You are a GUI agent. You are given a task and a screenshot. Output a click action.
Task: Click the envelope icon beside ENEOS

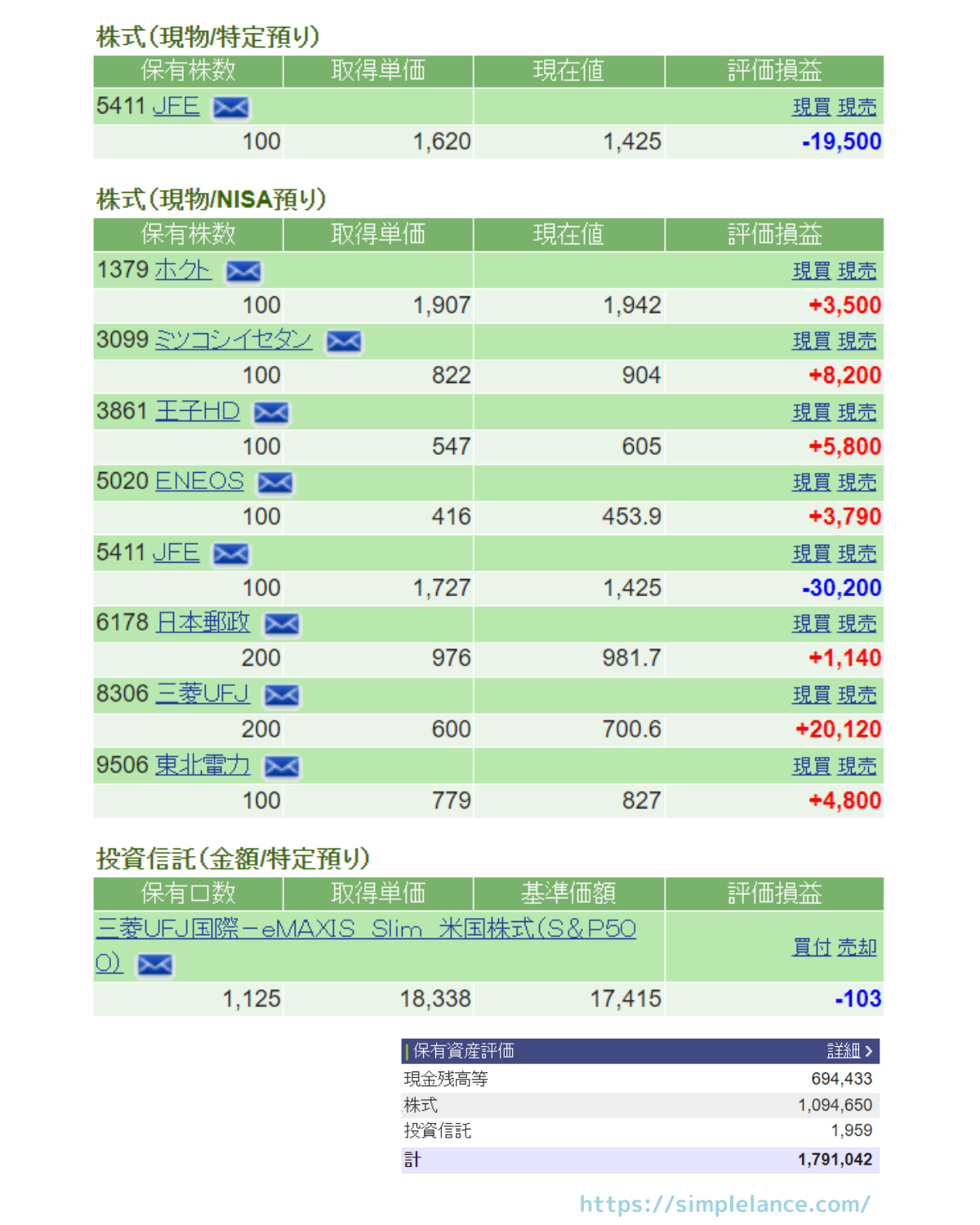point(275,483)
